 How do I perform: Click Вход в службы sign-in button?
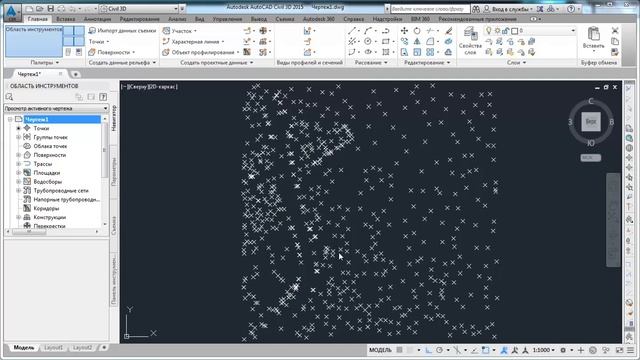508,9
